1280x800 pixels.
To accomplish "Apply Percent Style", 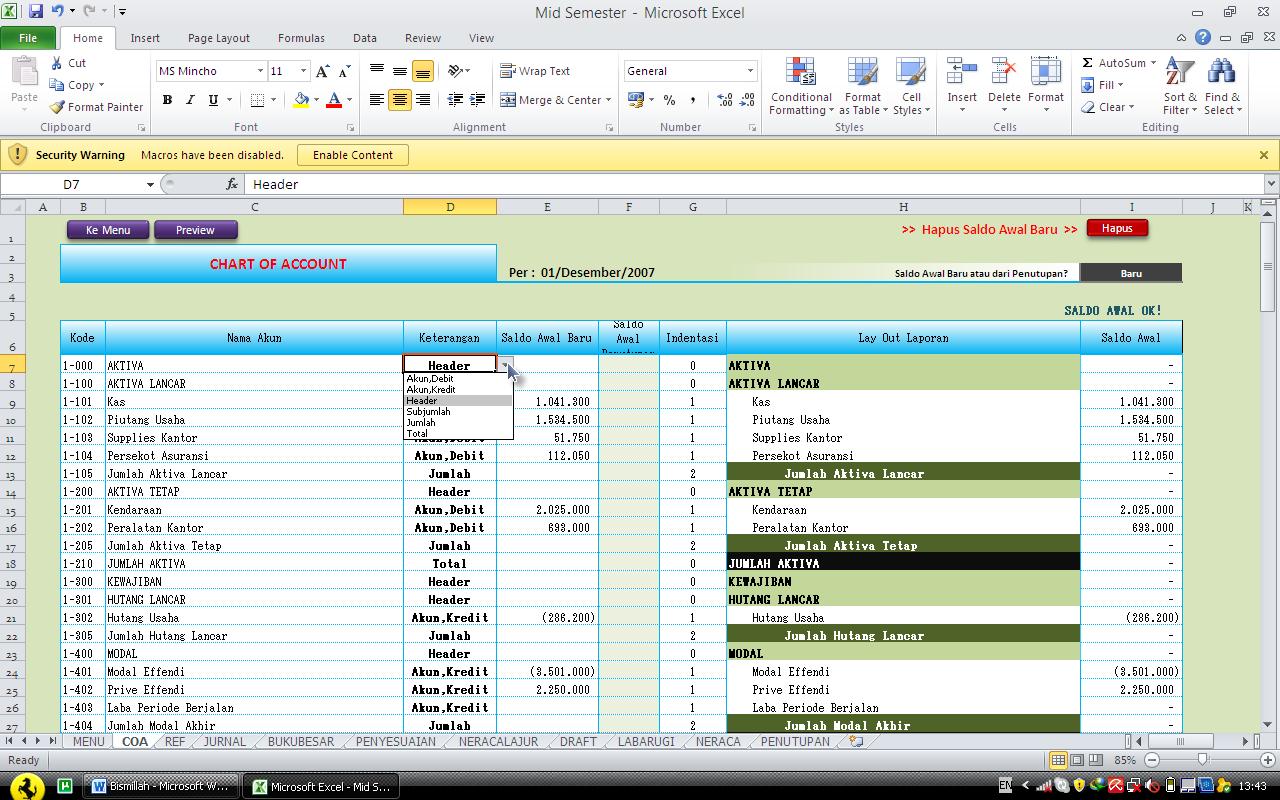I will pyautogui.click(x=669, y=100).
